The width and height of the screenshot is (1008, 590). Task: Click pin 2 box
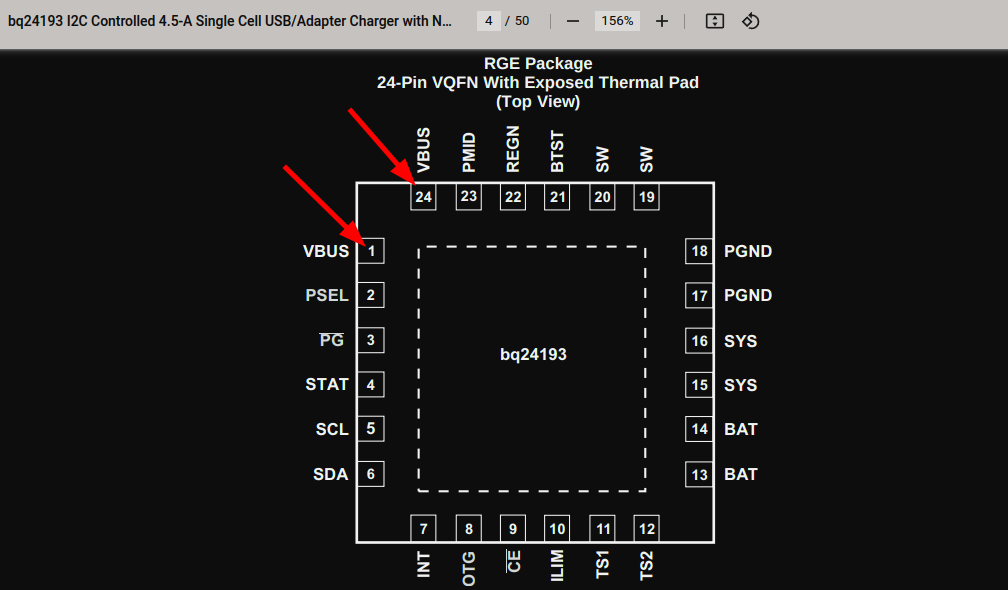pos(371,296)
